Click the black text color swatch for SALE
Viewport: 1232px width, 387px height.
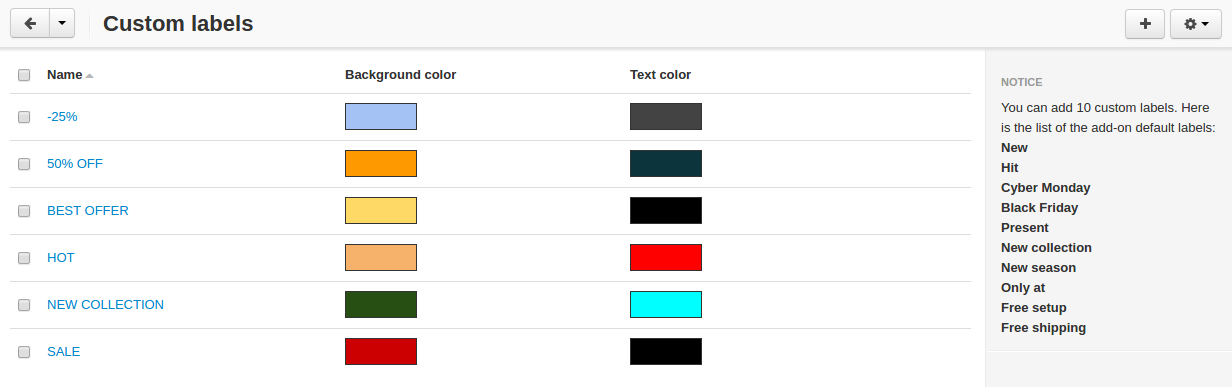(666, 351)
